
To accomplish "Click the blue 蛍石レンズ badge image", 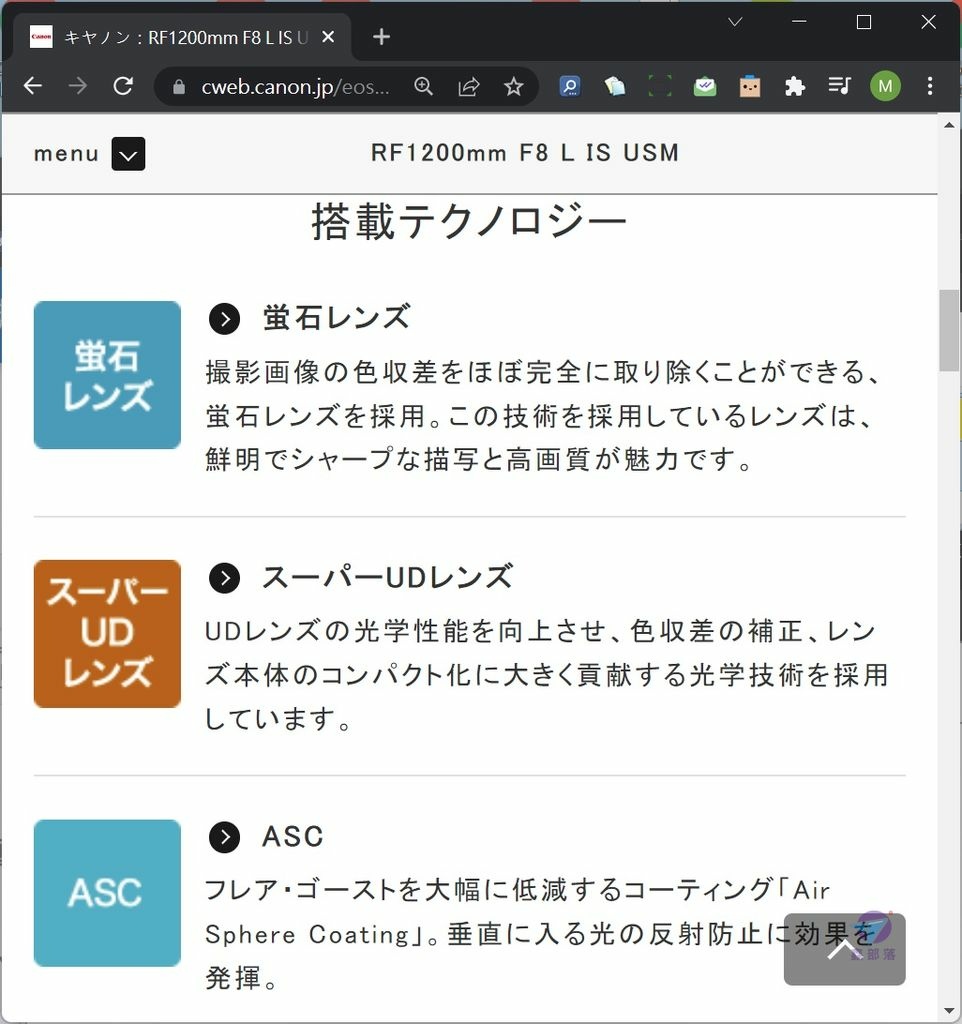I will point(107,375).
